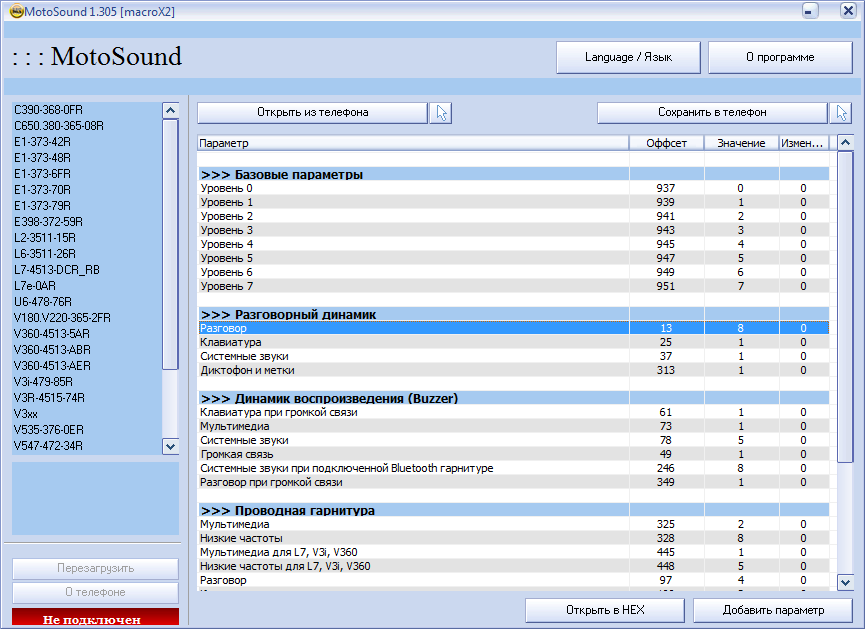Select the Уровень 7 parameter row
Screen dimensions: 865x629
tap(513, 286)
